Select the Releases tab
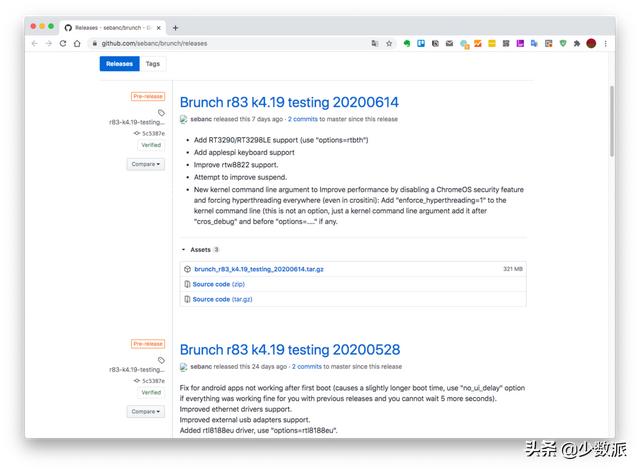 pos(120,64)
